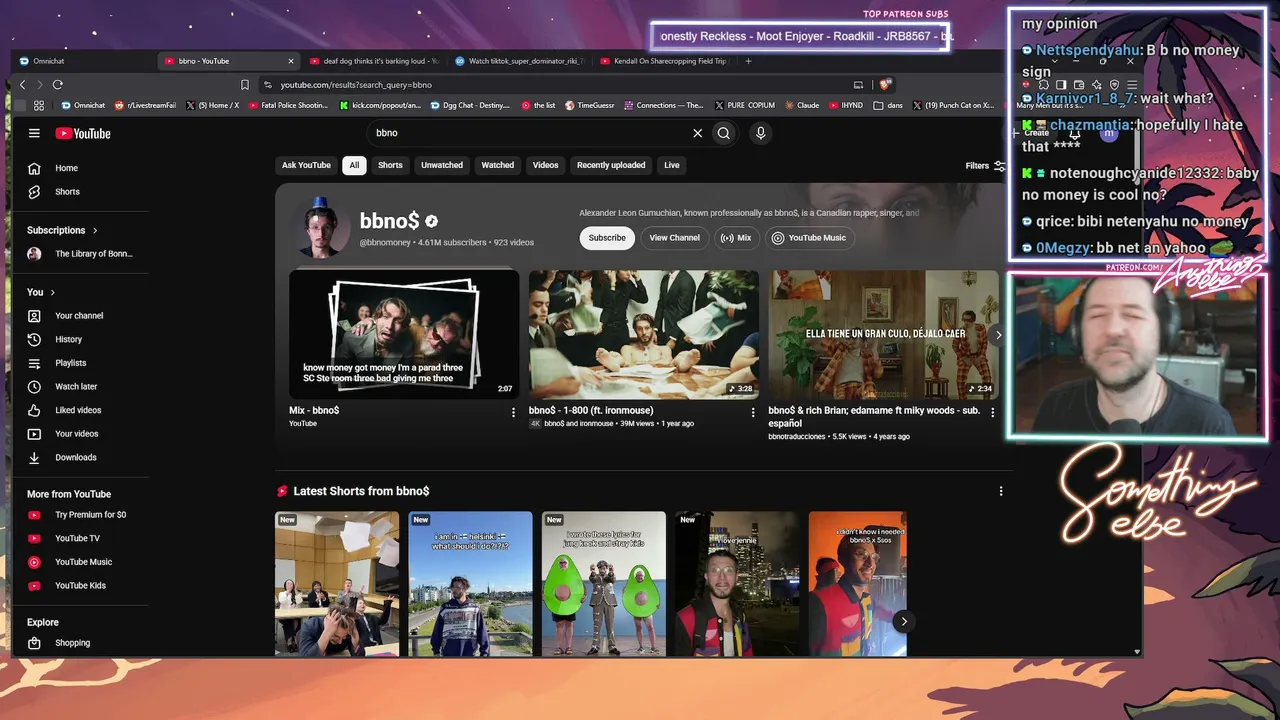Expand the Subscriptions section

click(x=62, y=230)
